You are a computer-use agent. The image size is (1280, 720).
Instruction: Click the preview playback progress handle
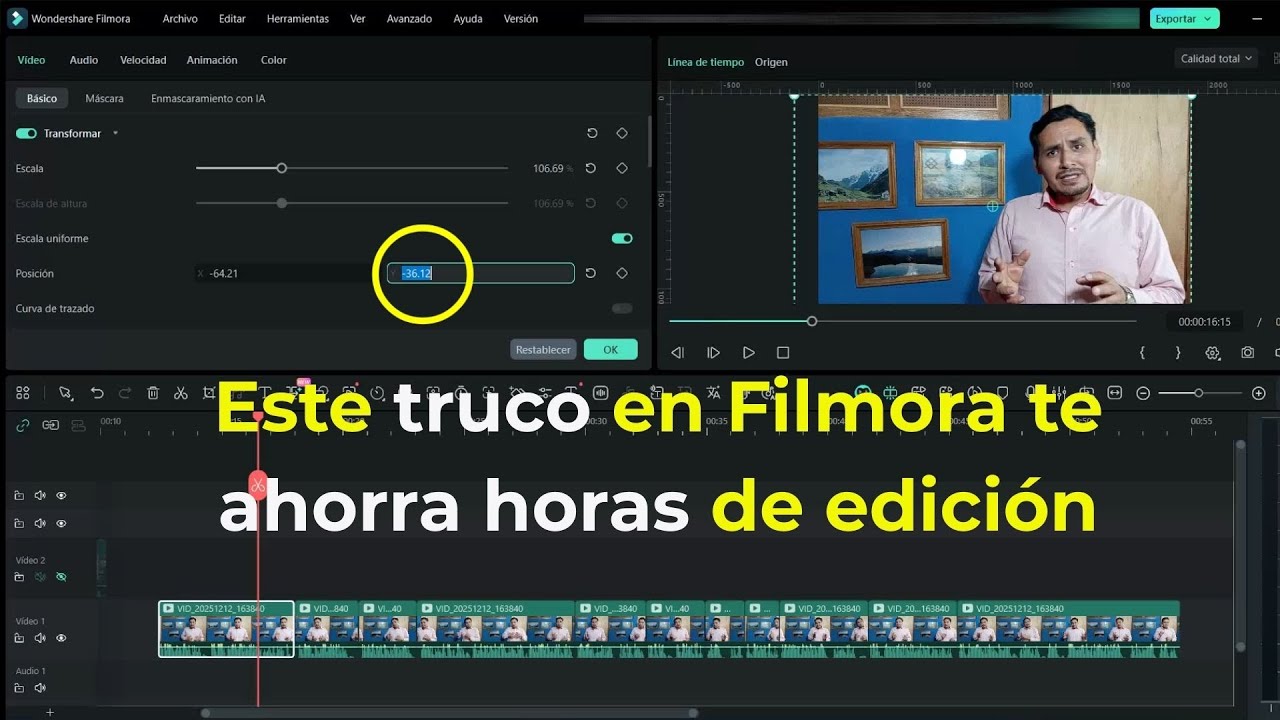[x=812, y=321]
